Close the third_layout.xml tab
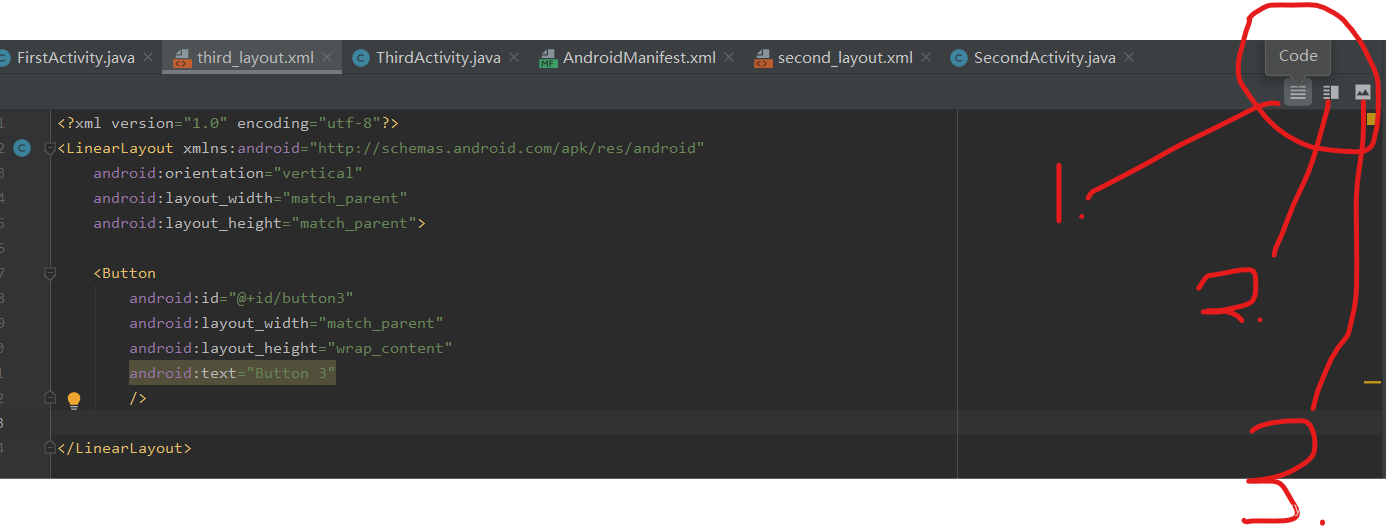 pos(328,58)
